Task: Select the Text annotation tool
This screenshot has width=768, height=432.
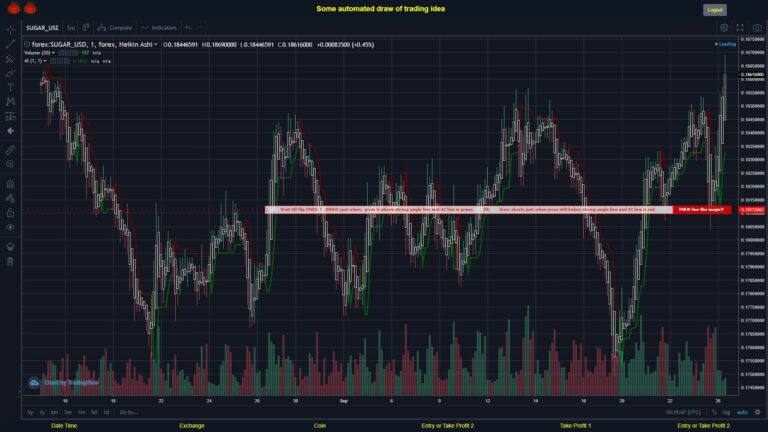Action: 10,88
